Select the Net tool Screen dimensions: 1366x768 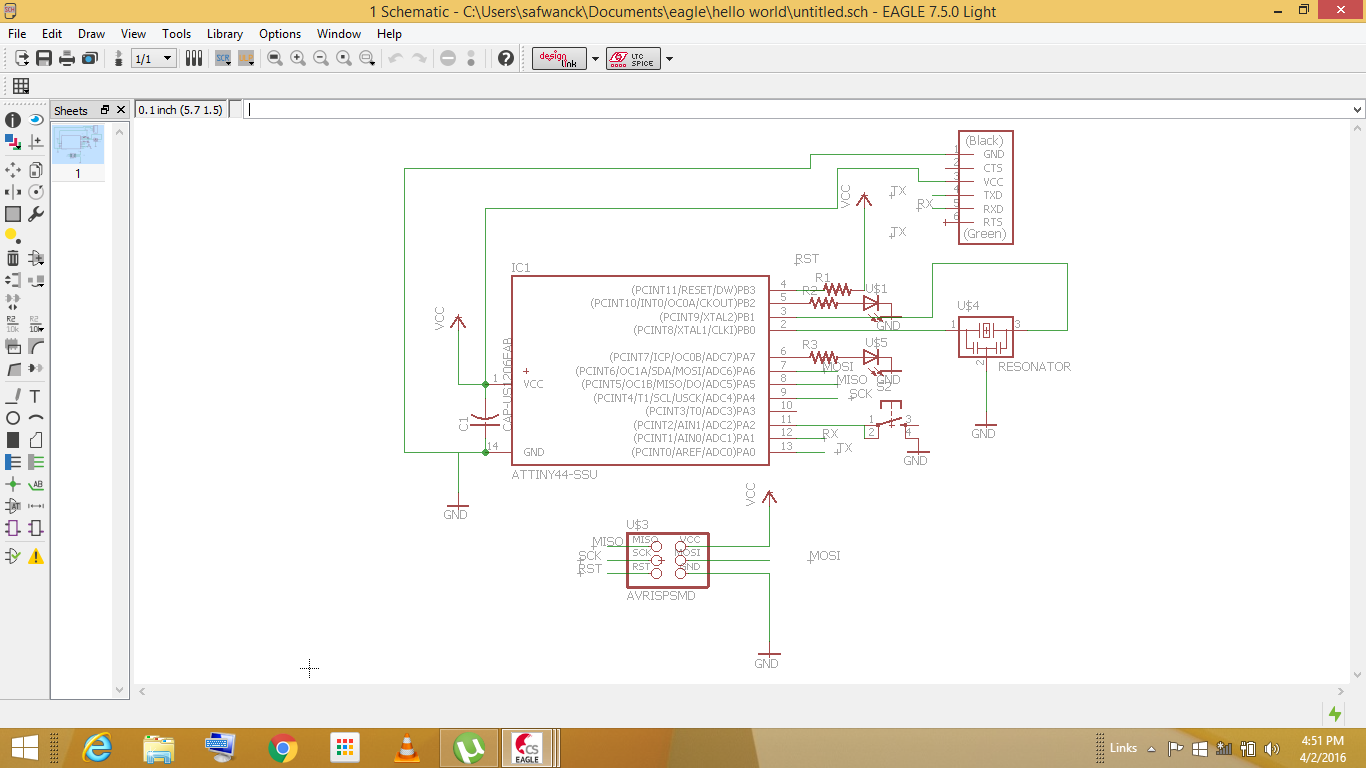[36, 462]
